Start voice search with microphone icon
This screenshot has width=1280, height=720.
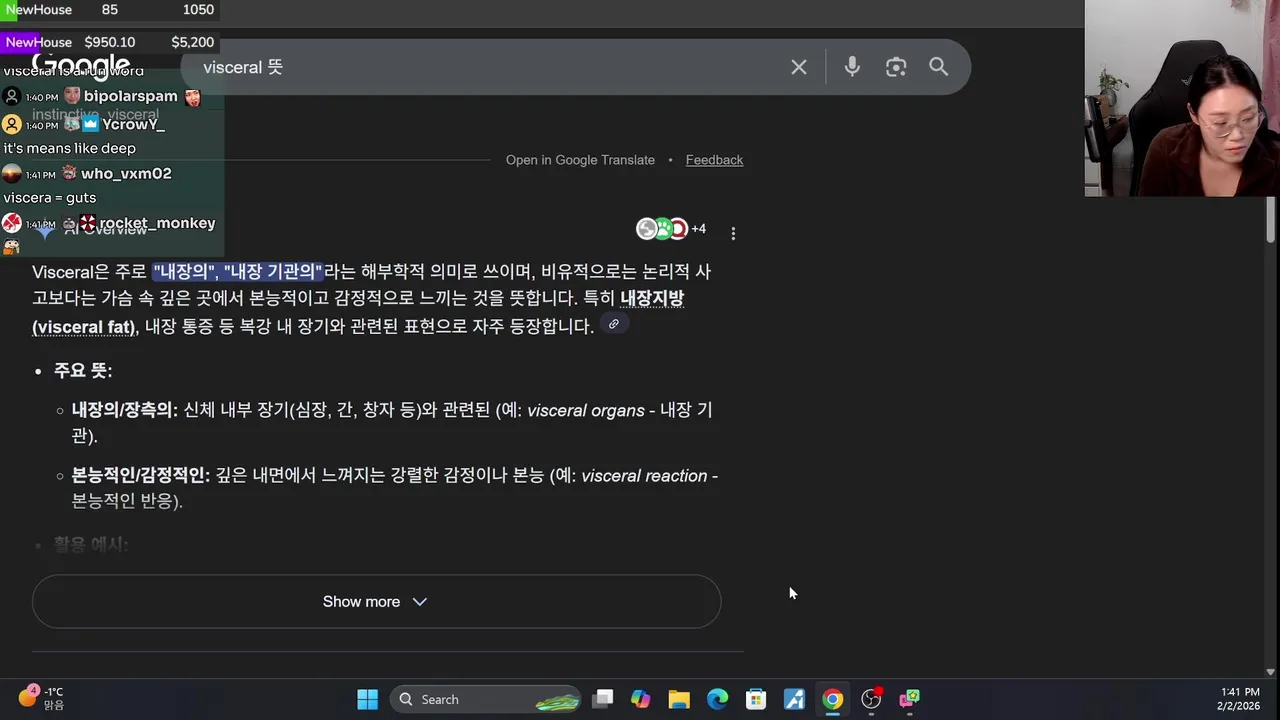click(852, 67)
